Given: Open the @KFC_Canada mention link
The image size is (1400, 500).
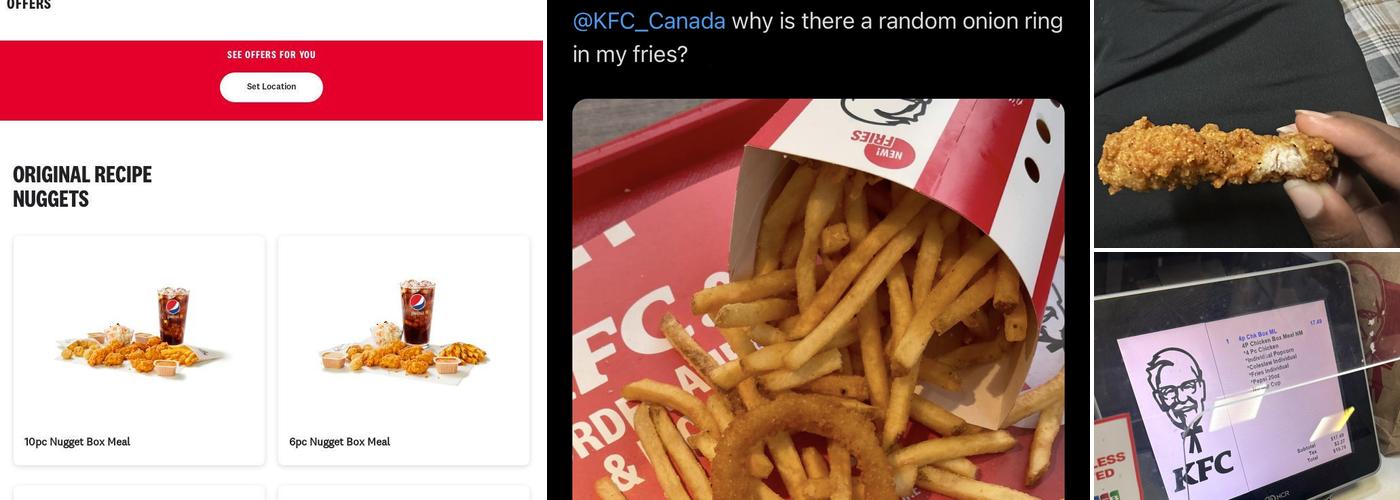Looking at the screenshot, I should point(649,21).
